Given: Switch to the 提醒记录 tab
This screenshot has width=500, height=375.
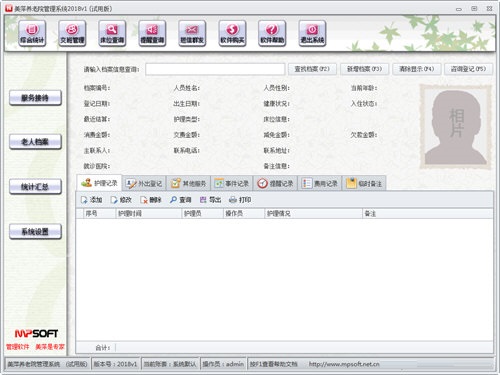Looking at the screenshot, I should point(275,184).
